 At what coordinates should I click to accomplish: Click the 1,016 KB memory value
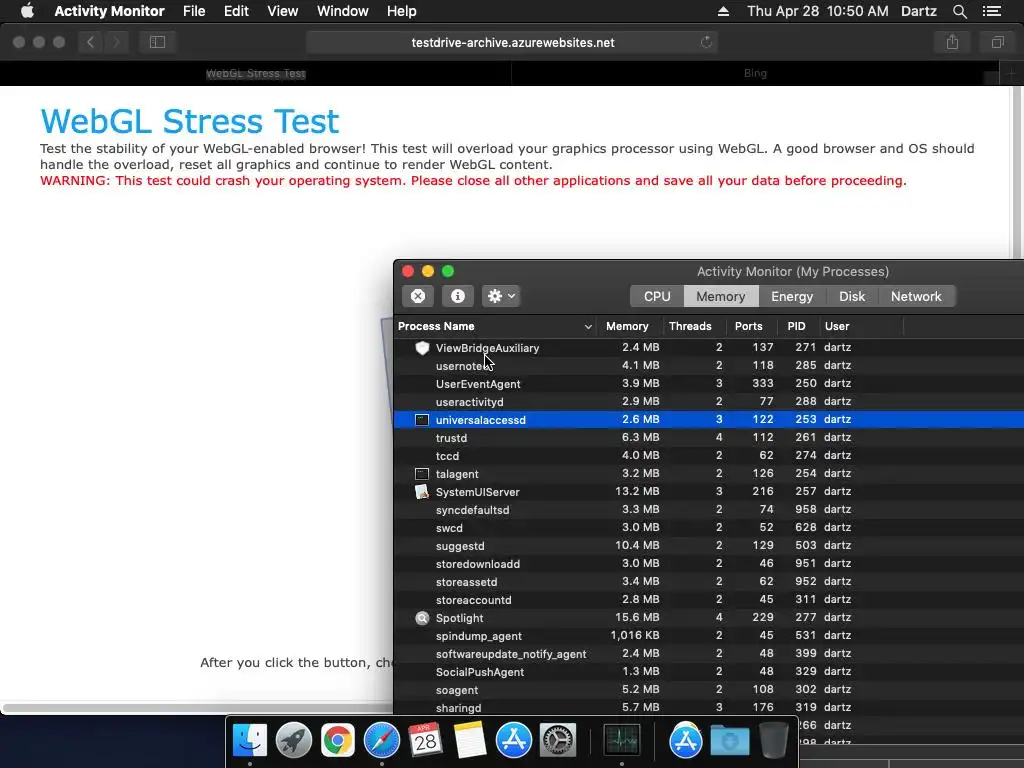[x=635, y=635]
